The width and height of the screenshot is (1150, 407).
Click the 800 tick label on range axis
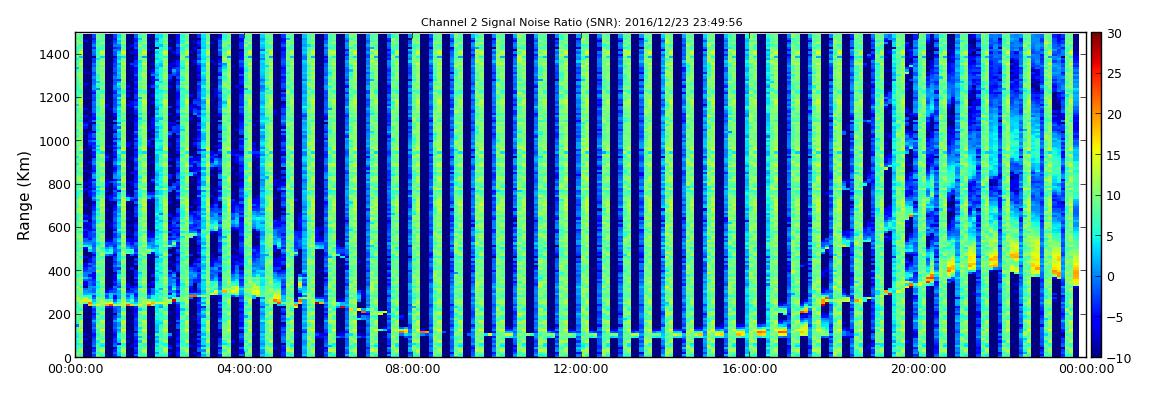coord(59,184)
